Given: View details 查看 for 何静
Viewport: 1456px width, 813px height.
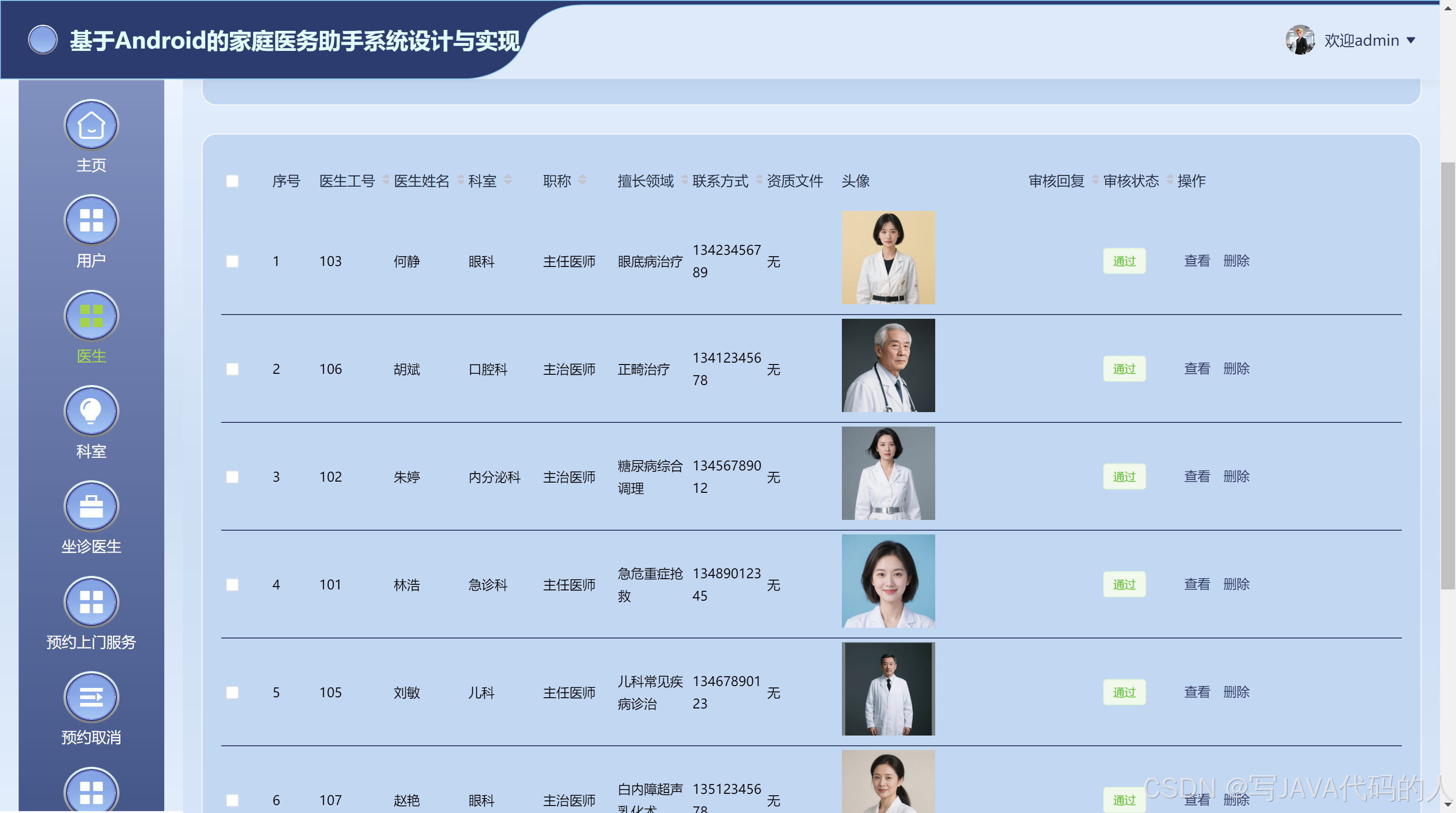Looking at the screenshot, I should click(x=1197, y=260).
